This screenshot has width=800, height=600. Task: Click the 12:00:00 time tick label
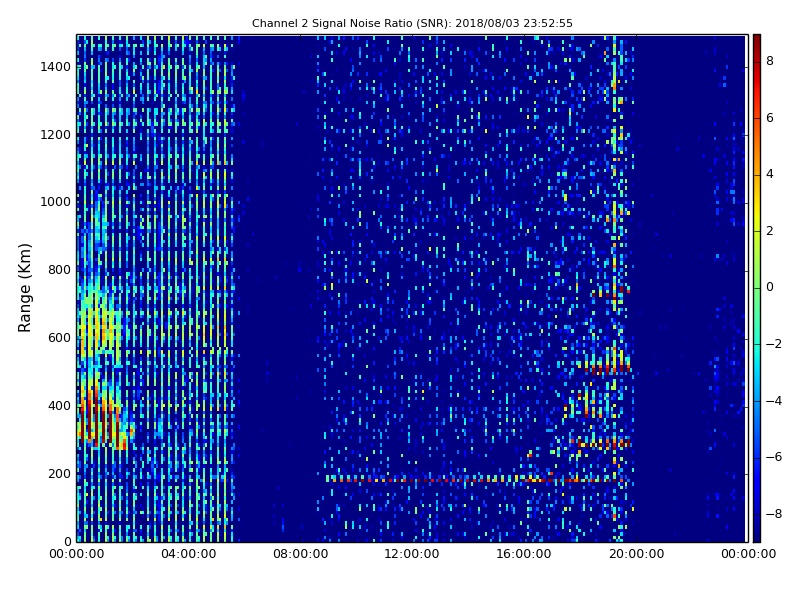412,554
